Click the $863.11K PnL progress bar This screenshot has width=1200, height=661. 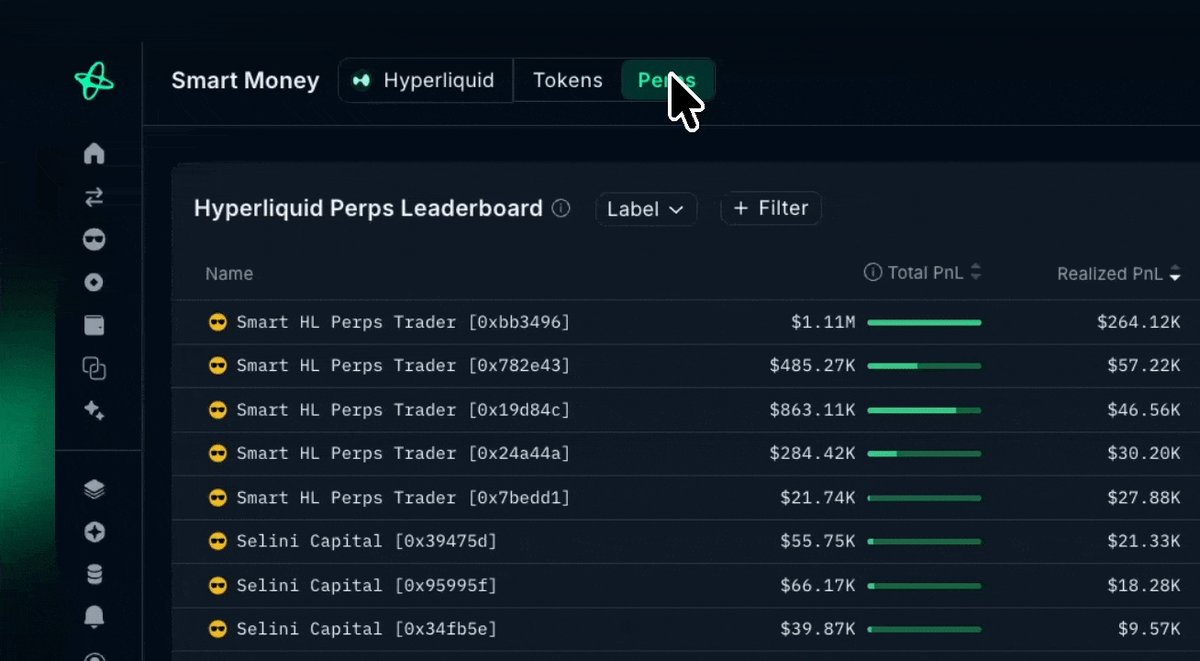point(924,410)
